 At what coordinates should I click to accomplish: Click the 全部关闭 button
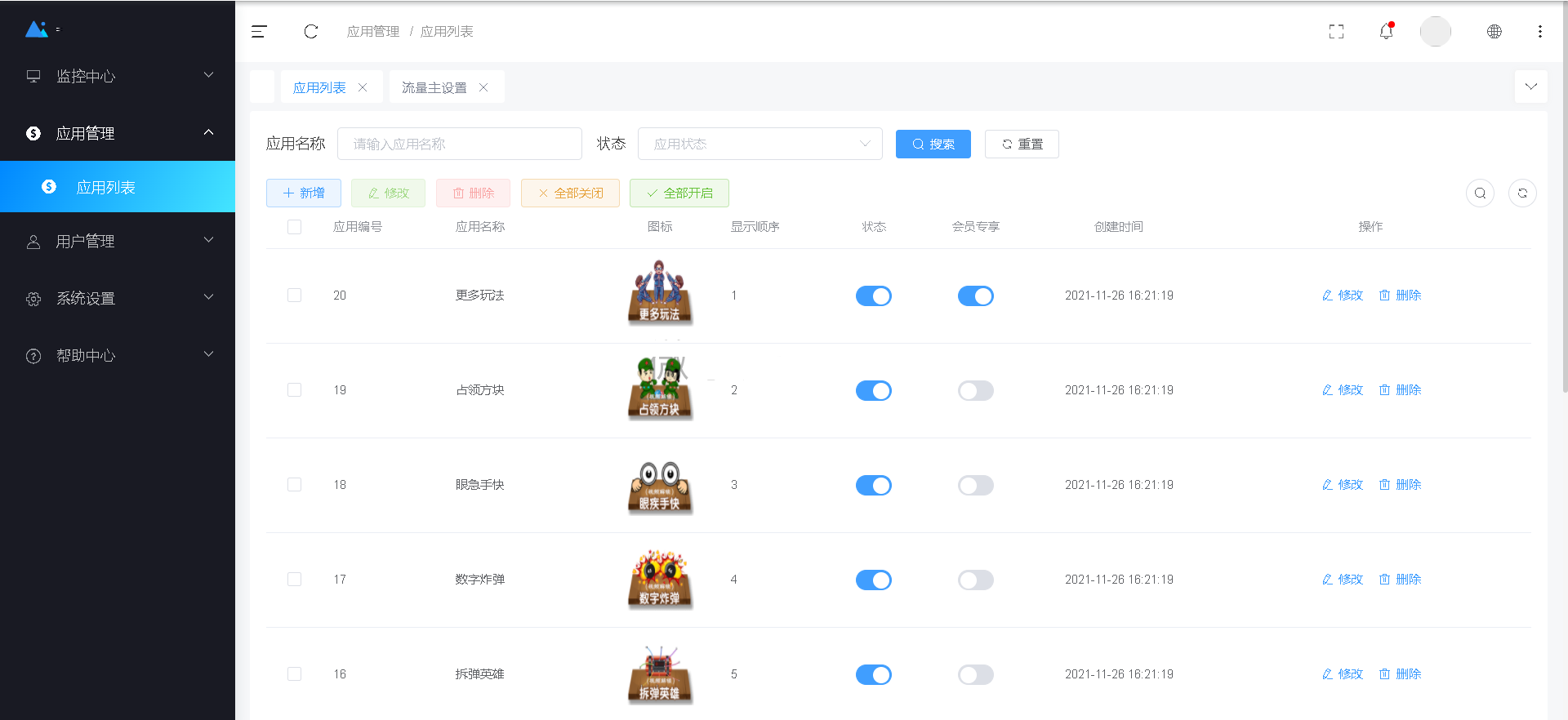coord(570,193)
